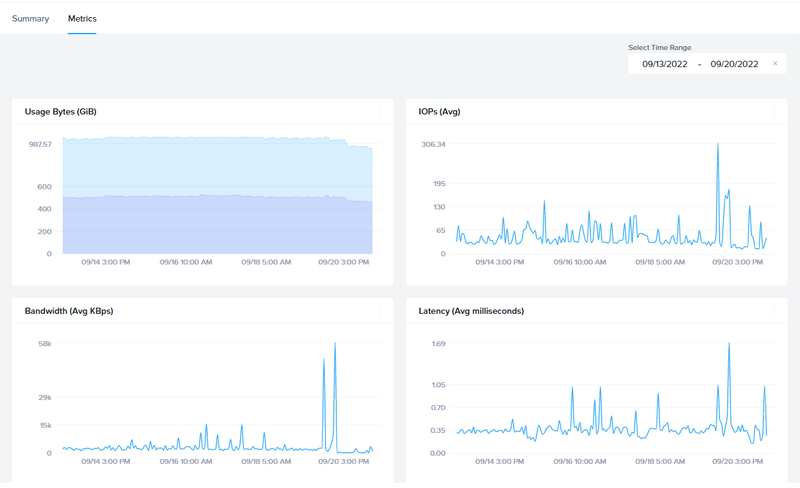Open the IOPs chart options menu
Screen dimensions: 800x488
774,112
